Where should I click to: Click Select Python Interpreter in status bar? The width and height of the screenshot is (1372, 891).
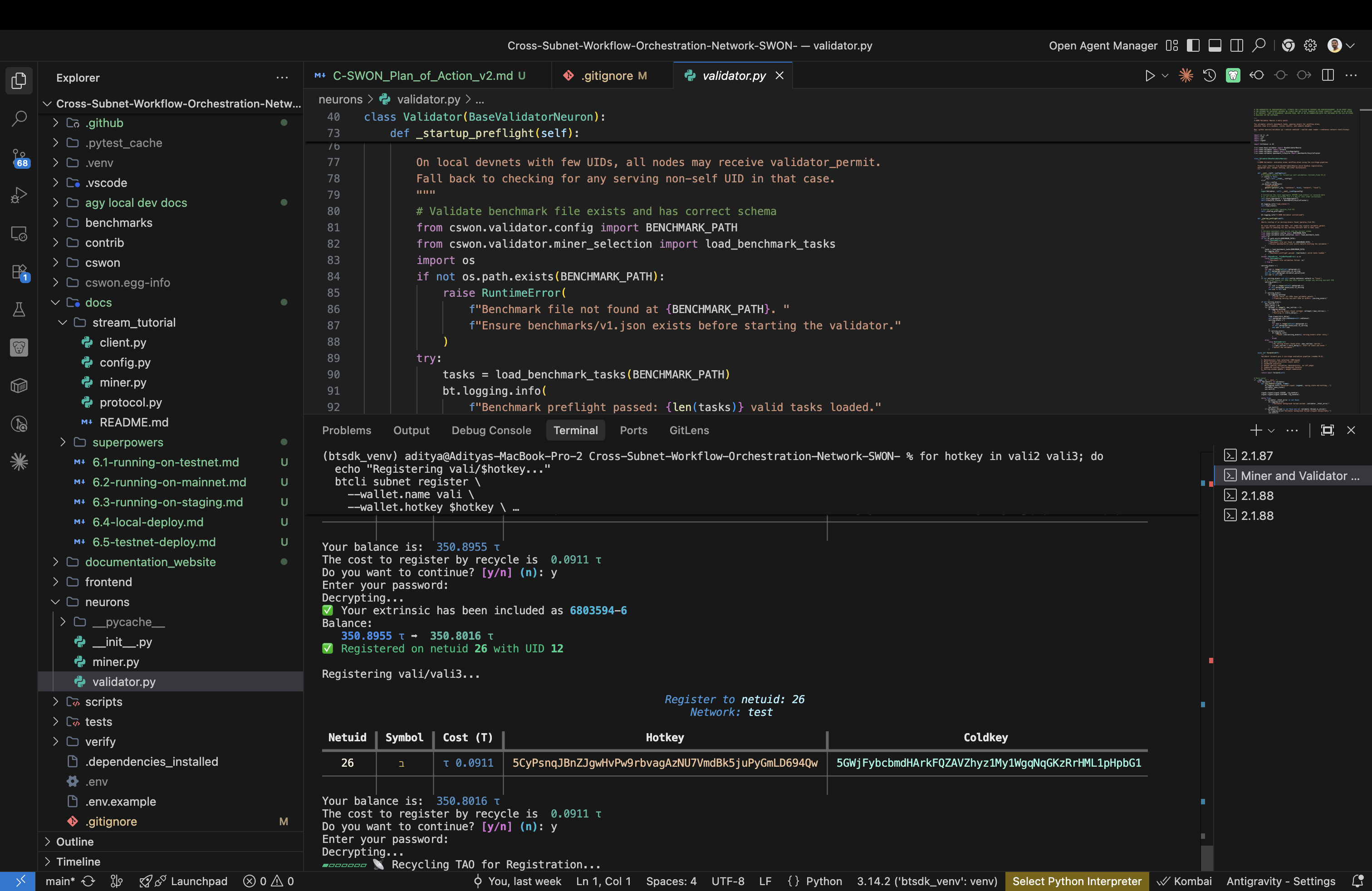(1076, 881)
